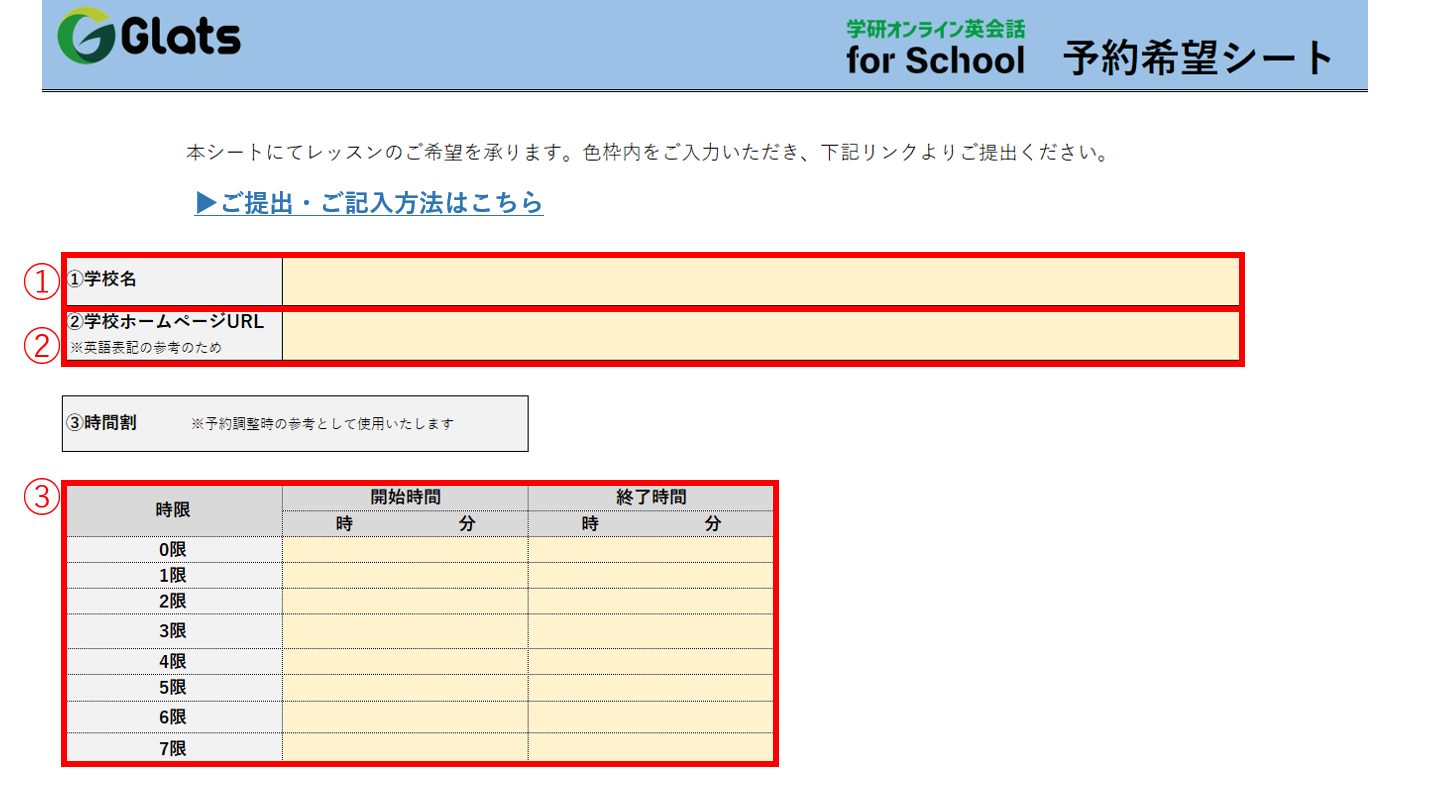Image resolution: width=1431 pixels, height=810 pixels.
Task: Click the ①学校名 input field
Action: [x=760, y=281]
